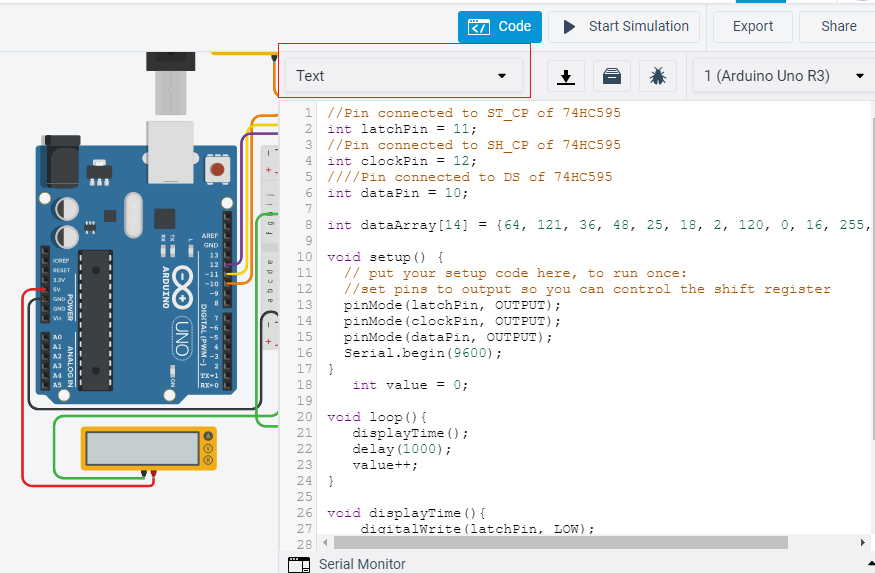Image resolution: width=875 pixels, height=573 pixels.
Task: Click the 'int dataArray[14]' declaration line
Action: [x=598, y=225]
